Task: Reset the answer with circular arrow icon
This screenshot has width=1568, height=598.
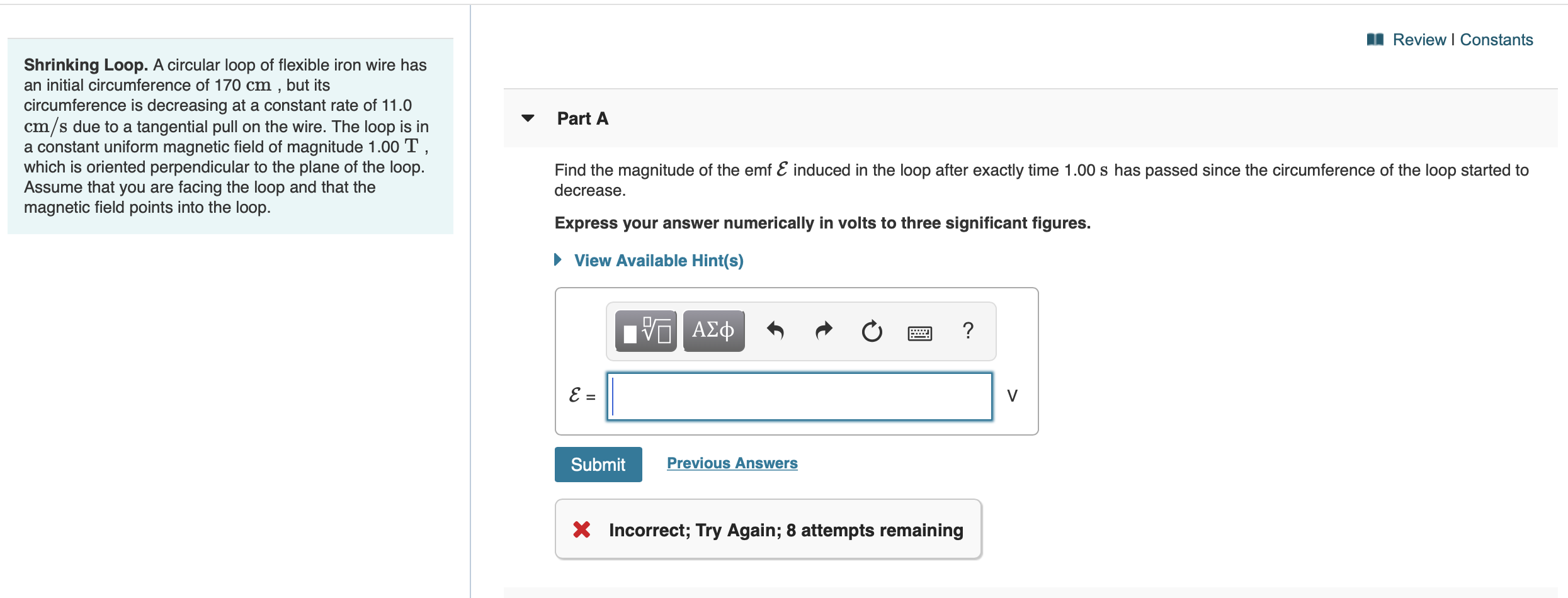Action: coord(872,330)
